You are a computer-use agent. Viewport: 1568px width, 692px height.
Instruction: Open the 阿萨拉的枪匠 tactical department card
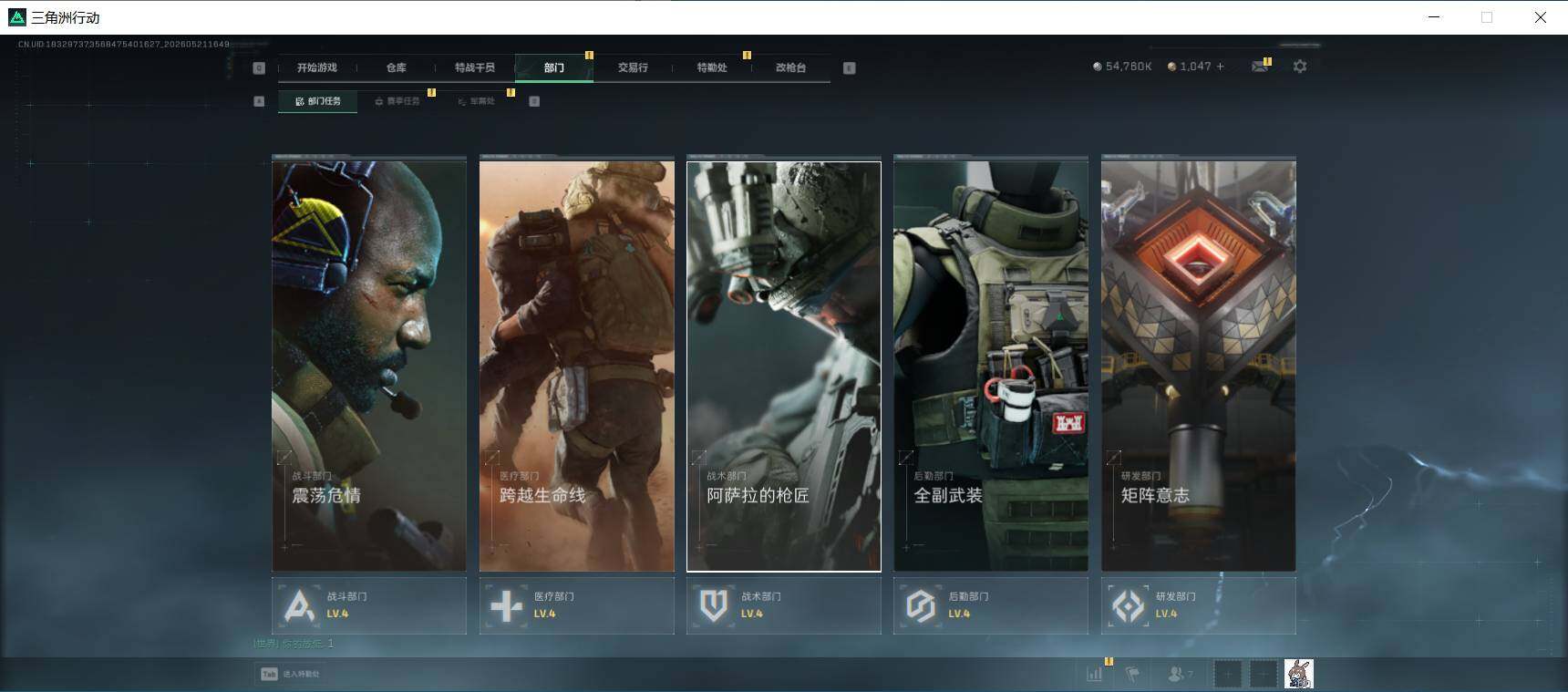784,366
